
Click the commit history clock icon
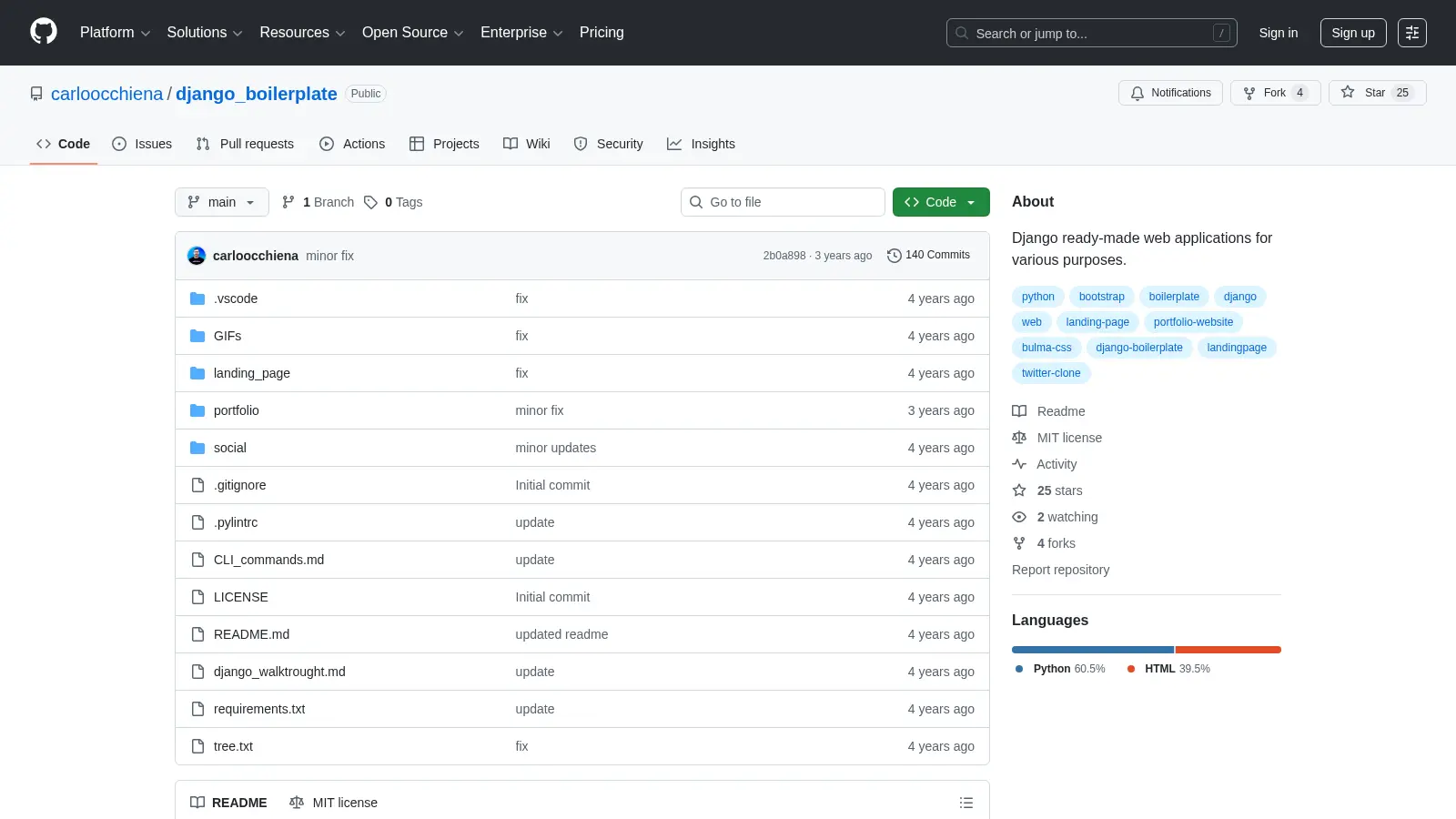click(894, 256)
